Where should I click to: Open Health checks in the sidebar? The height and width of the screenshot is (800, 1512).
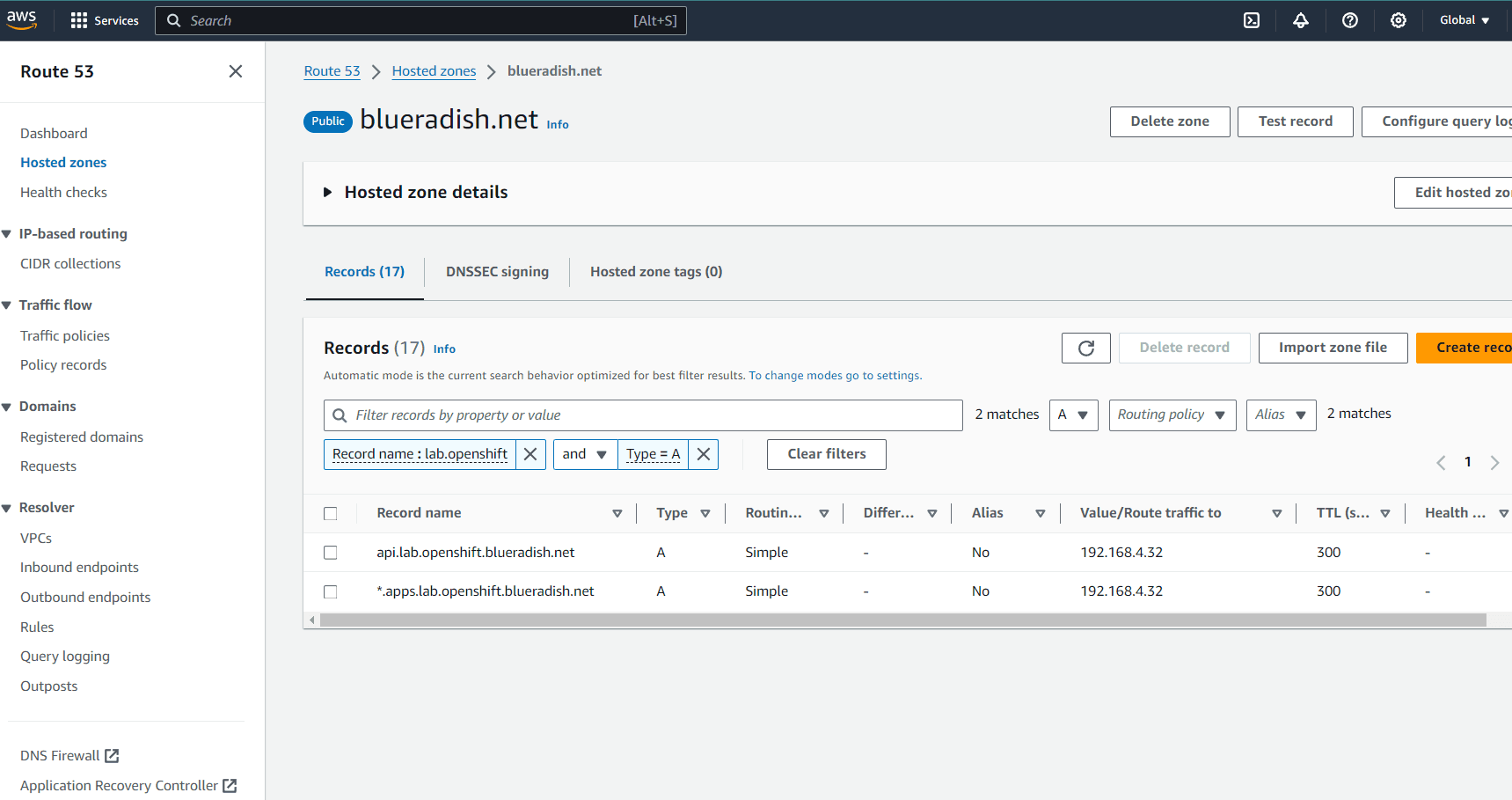[x=63, y=193]
